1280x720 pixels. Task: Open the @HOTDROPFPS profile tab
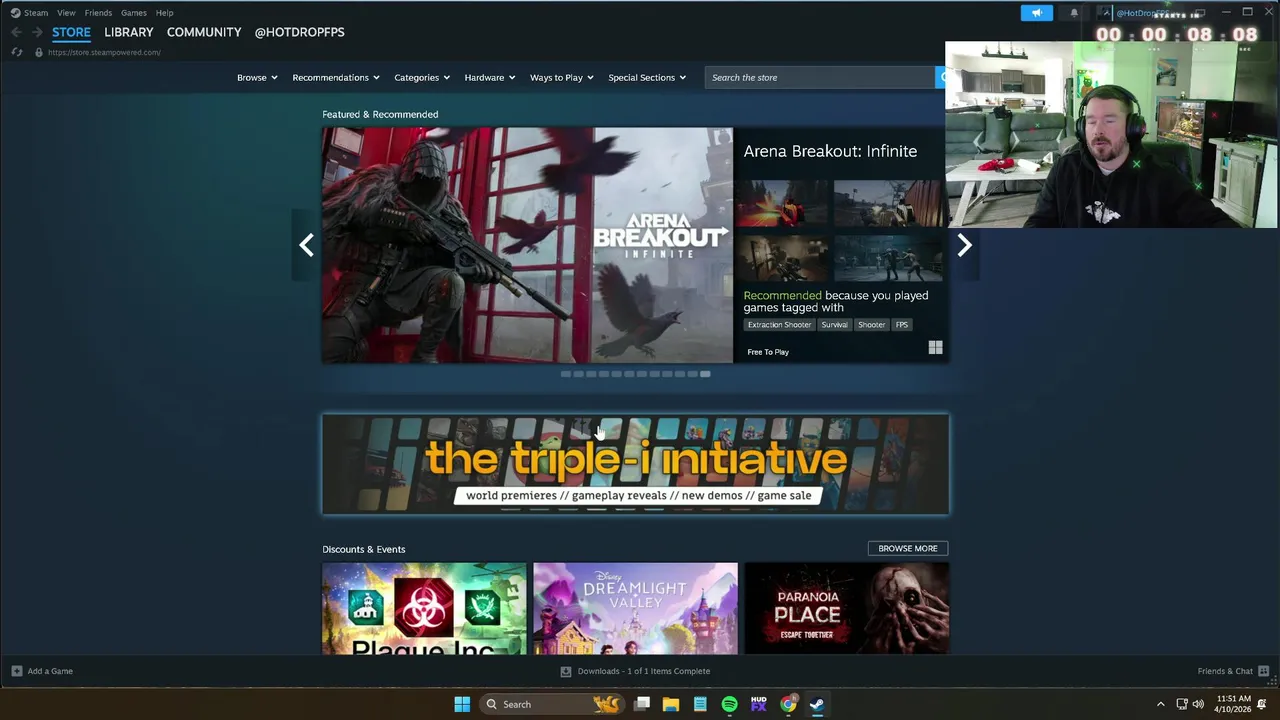pyautogui.click(x=299, y=32)
